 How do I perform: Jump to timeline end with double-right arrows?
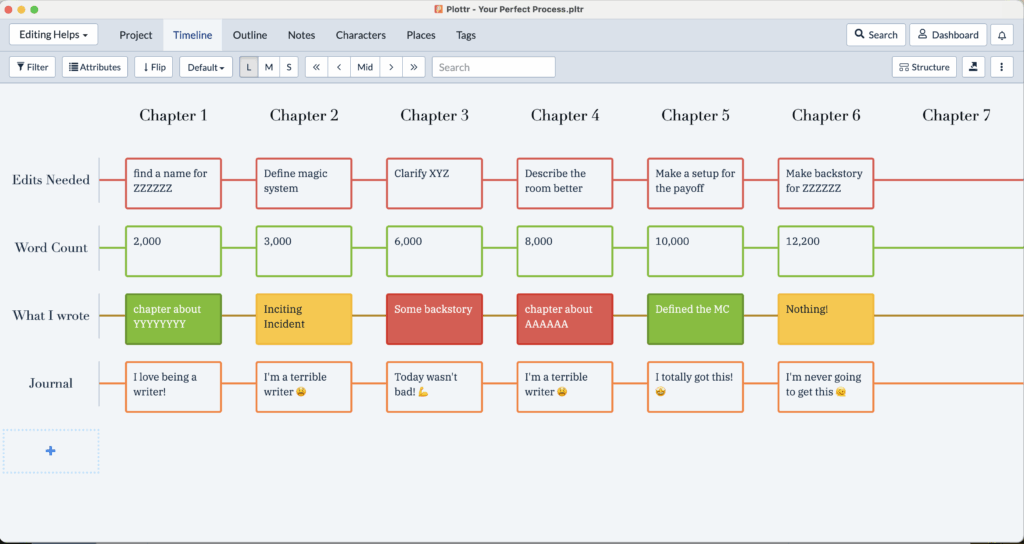coord(414,67)
